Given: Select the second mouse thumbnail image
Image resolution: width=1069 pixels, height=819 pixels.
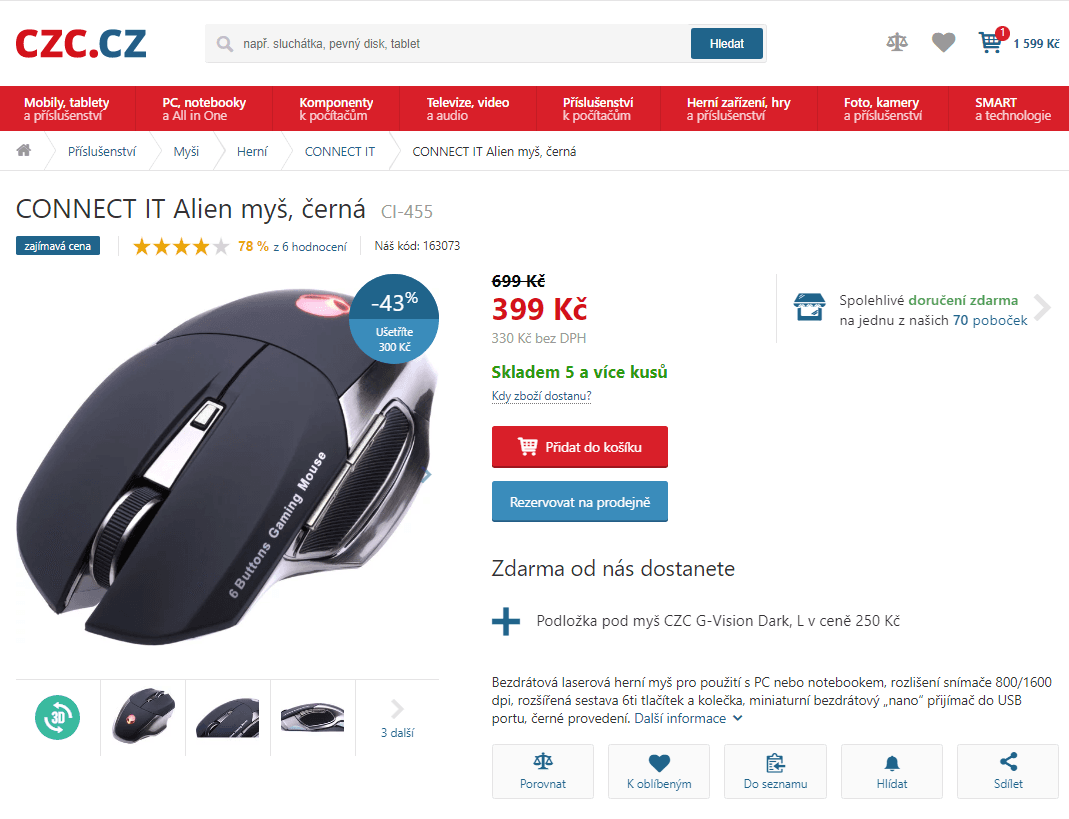Looking at the screenshot, I should click(x=228, y=717).
